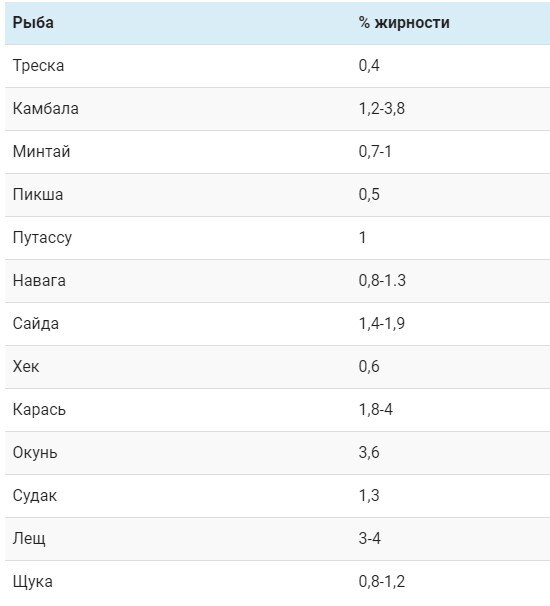Image resolution: width=550 pixels, height=606 pixels.
Task: Select the Минтай table cell
Action: 41,151
